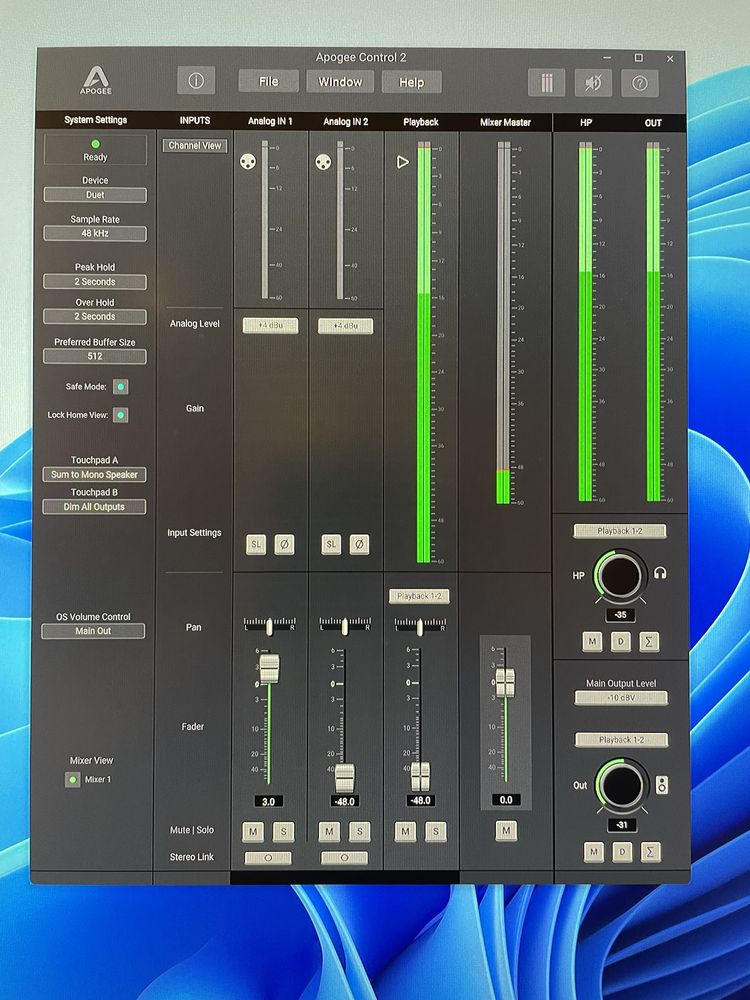Mute the main Out output

[594, 852]
